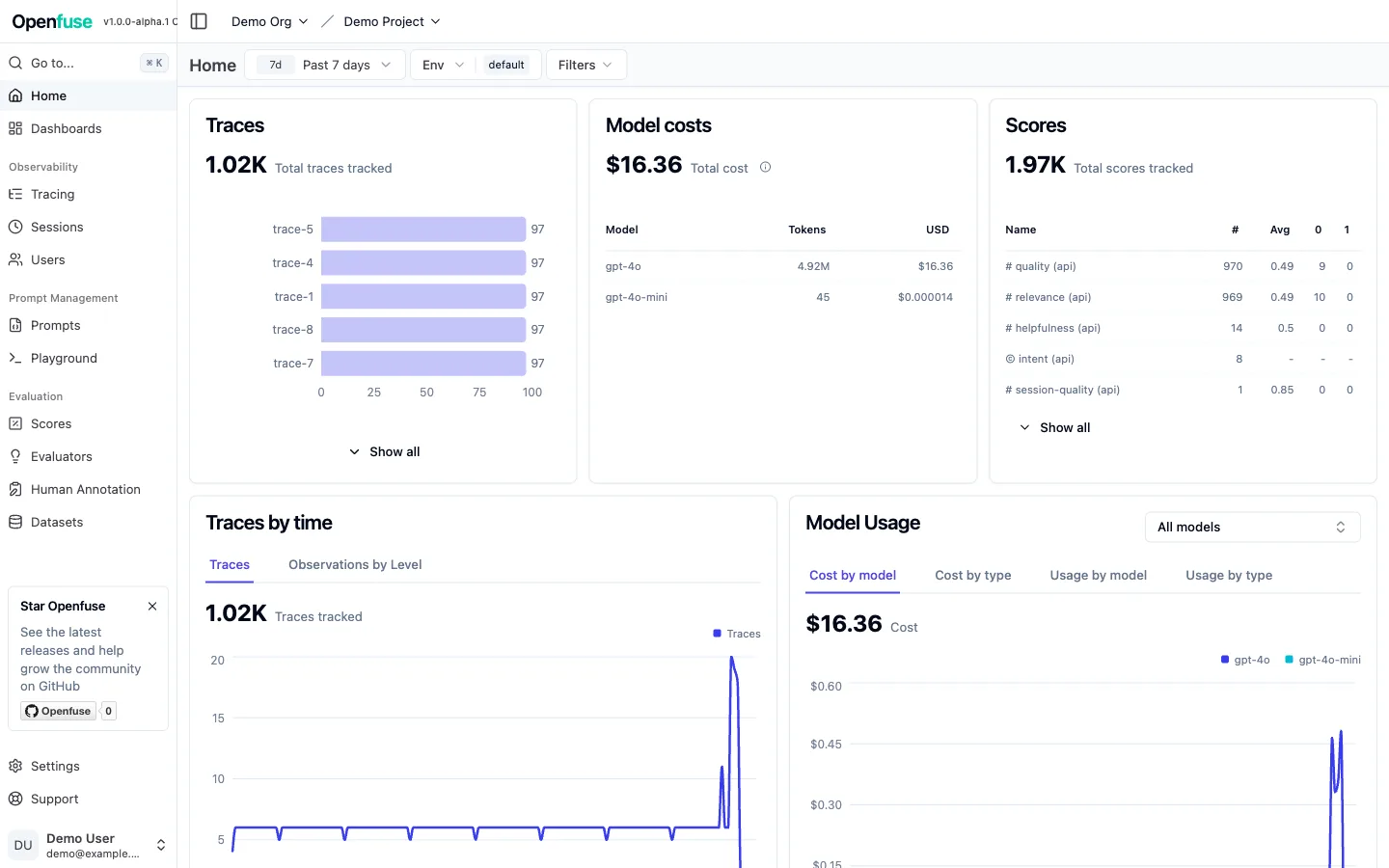Toggle the sidebar panel icon
The height and width of the screenshot is (868, 1389).
coord(199,21)
